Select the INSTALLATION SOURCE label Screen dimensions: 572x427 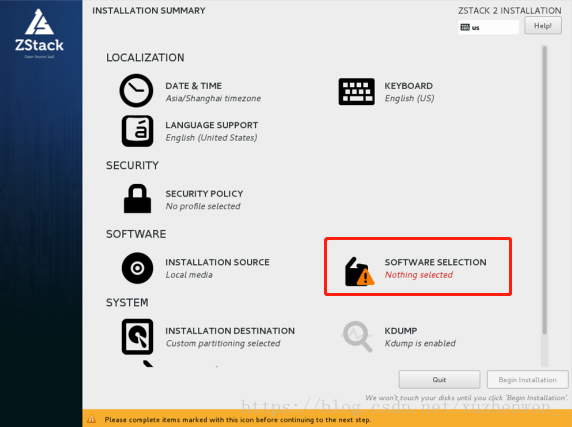(x=217, y=262)
